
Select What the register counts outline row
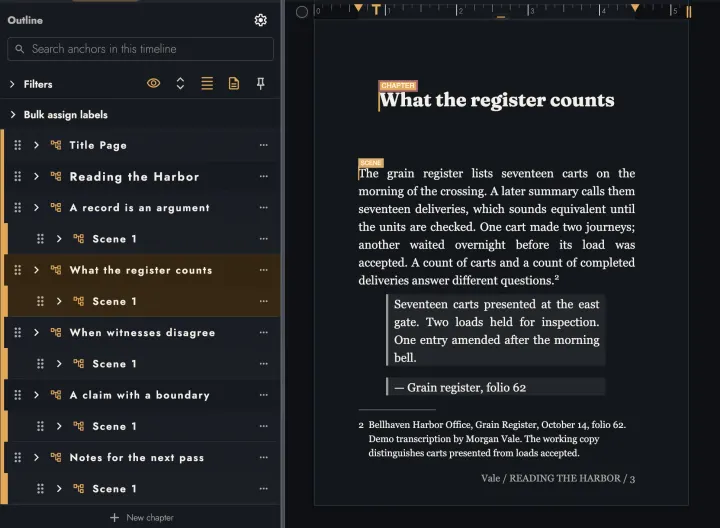[142, 270]
